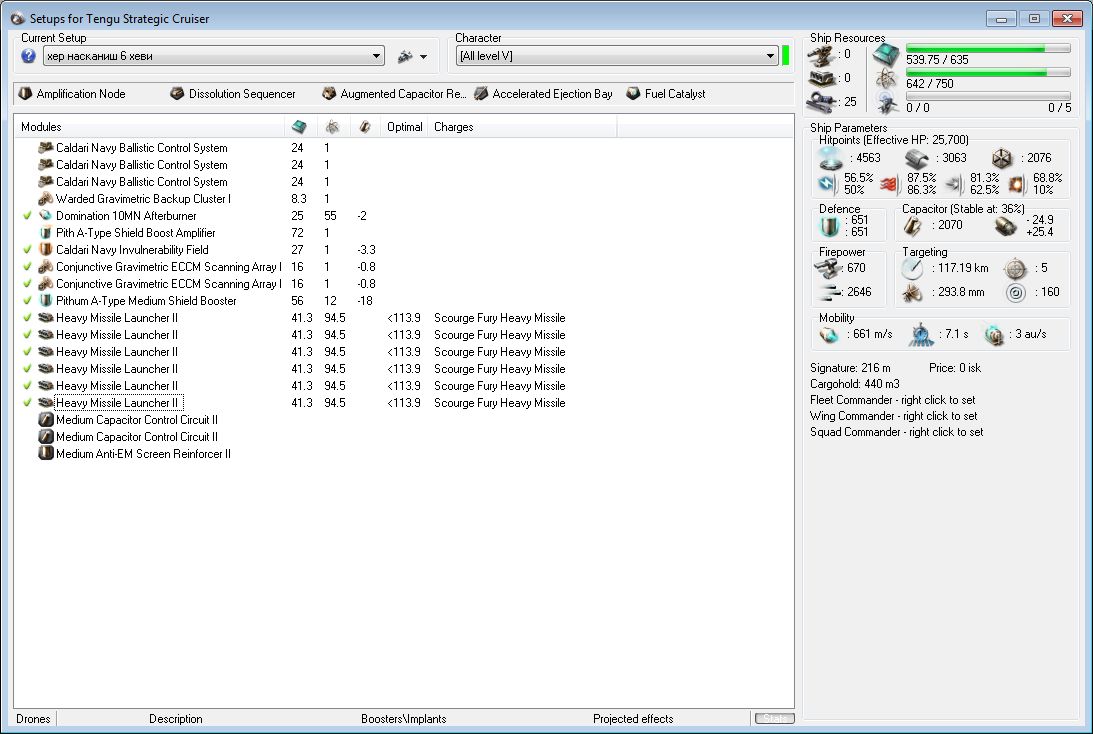Click the launcher hardpoints icon
Screen dimensions: 1093x734
tap(820, 78)
